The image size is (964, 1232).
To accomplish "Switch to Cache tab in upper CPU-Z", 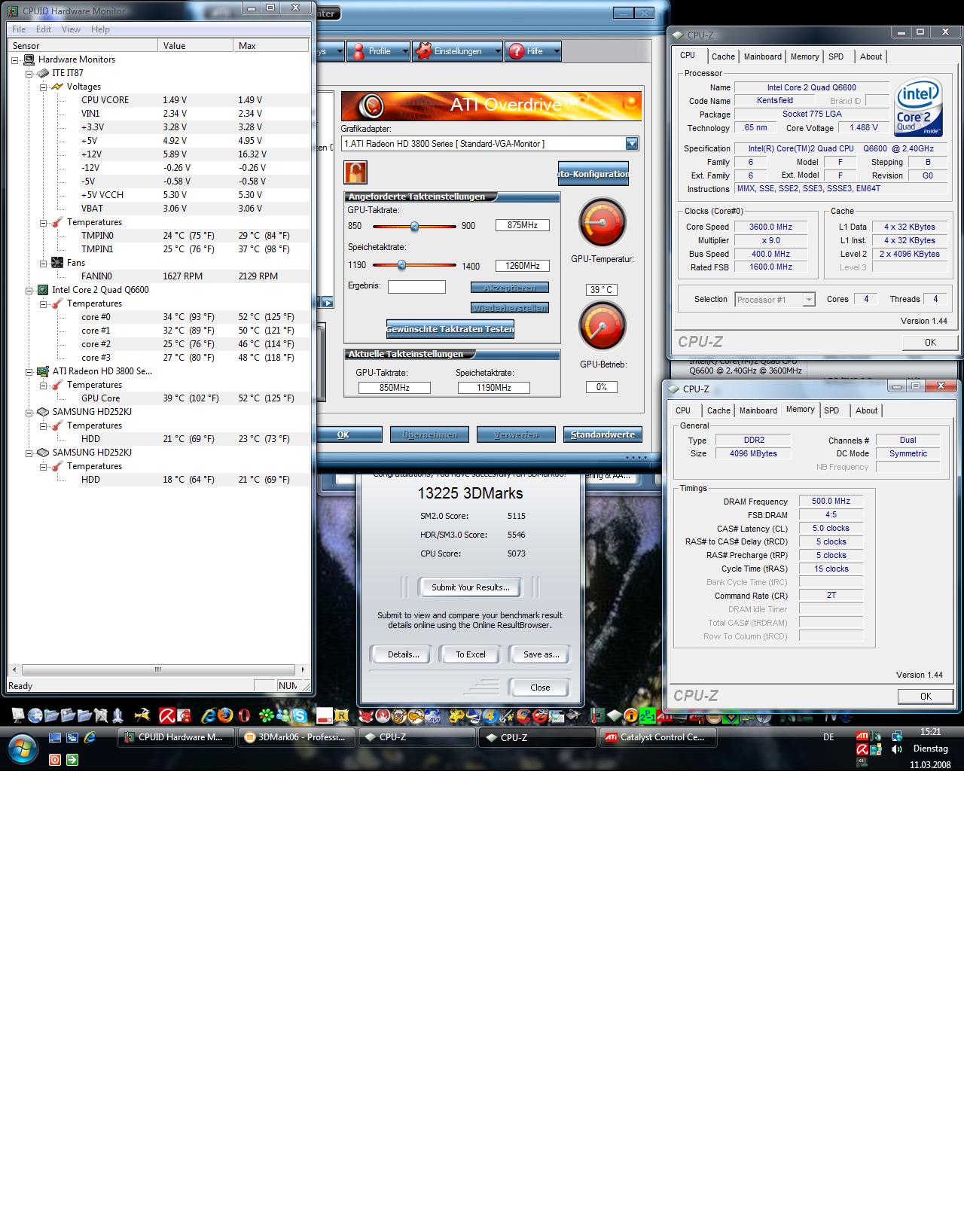I will pos(723,56).
